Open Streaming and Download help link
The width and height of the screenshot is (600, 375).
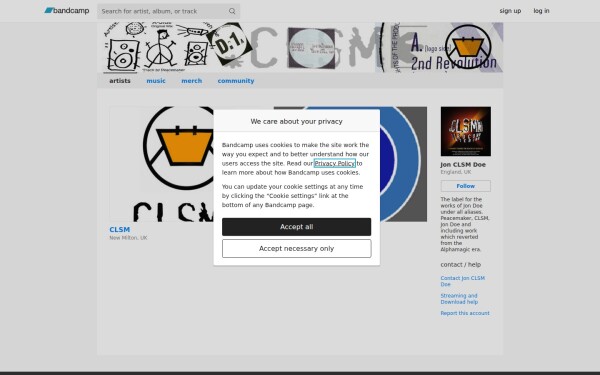459,299
